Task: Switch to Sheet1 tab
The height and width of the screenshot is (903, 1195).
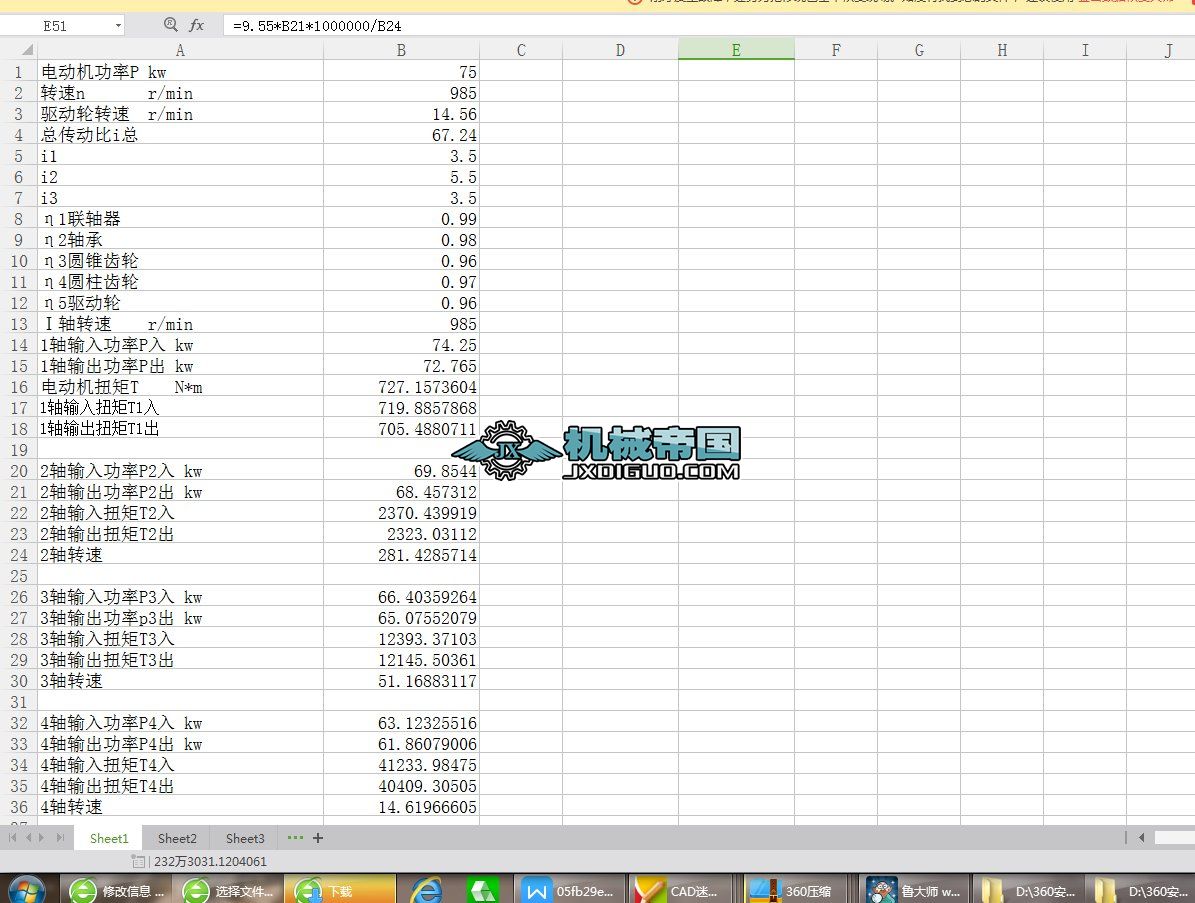Action: click(109, 838)
